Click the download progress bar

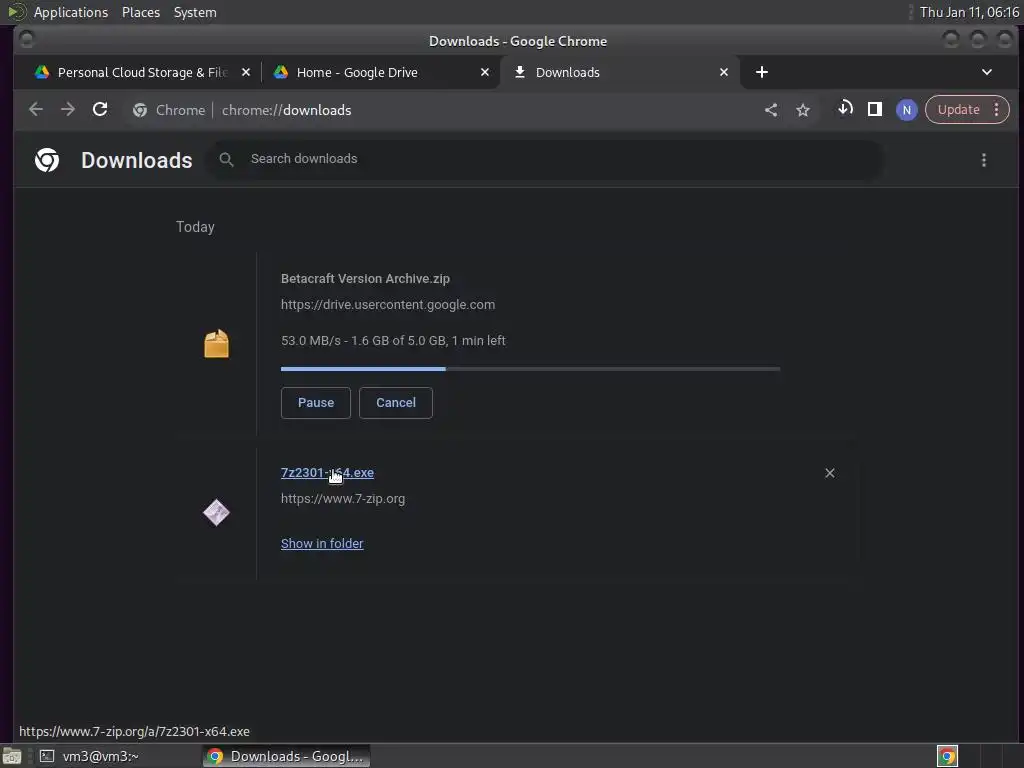tap(530, 369)
